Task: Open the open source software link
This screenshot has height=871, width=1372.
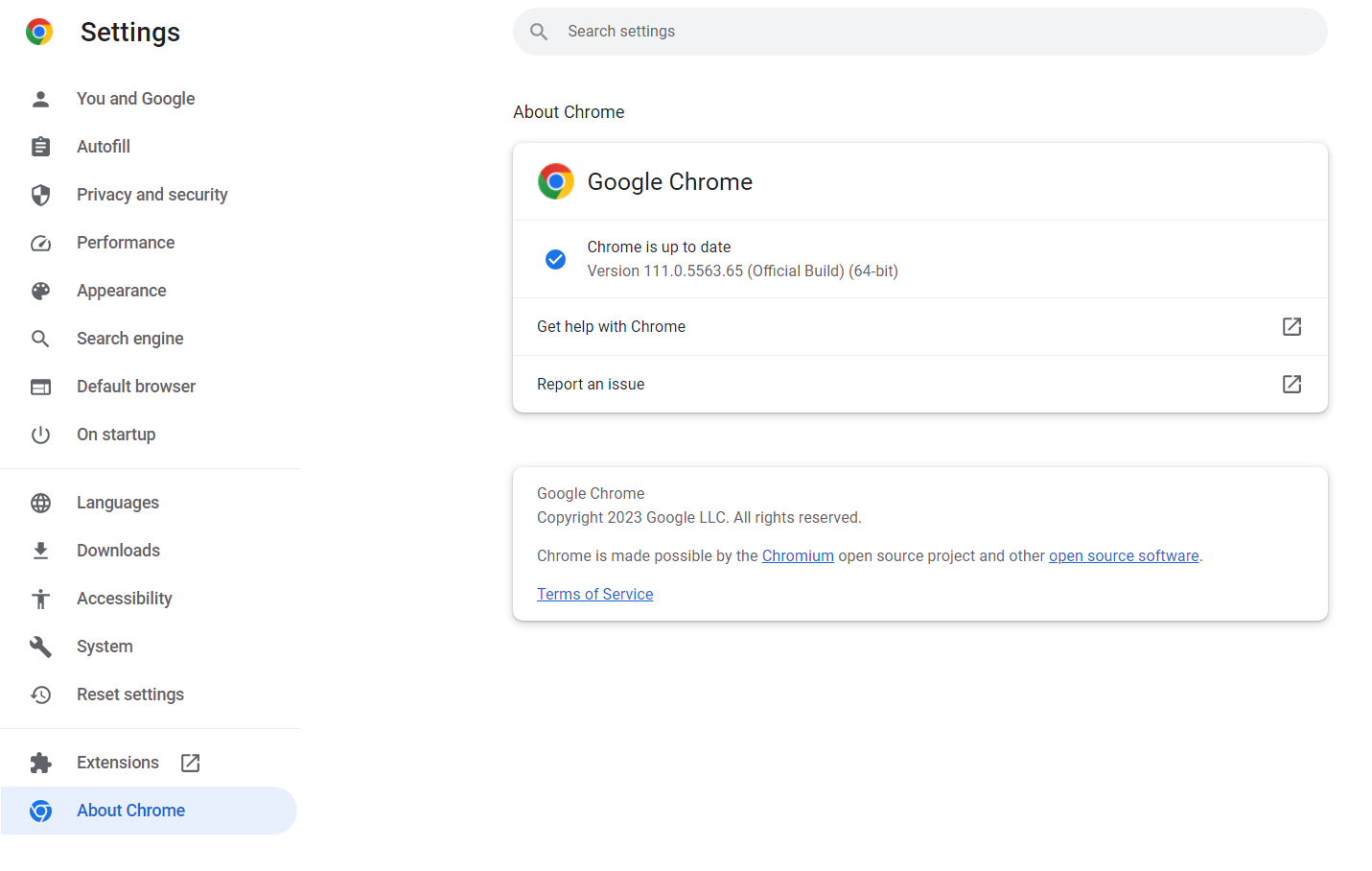Action: click(x=1123, y=556)
